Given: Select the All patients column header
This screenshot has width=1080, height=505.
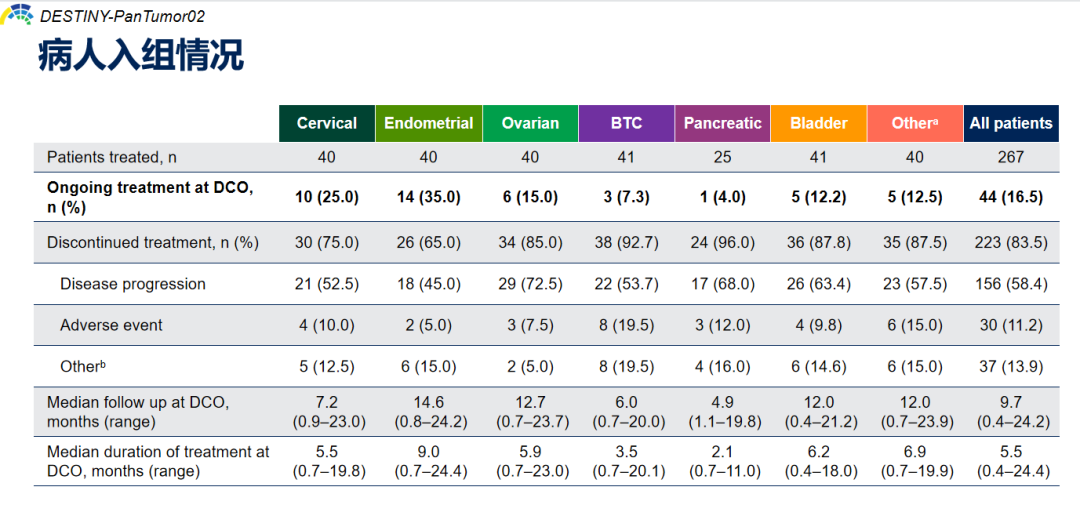Looking at the screenshot, I should [1010, 123].
